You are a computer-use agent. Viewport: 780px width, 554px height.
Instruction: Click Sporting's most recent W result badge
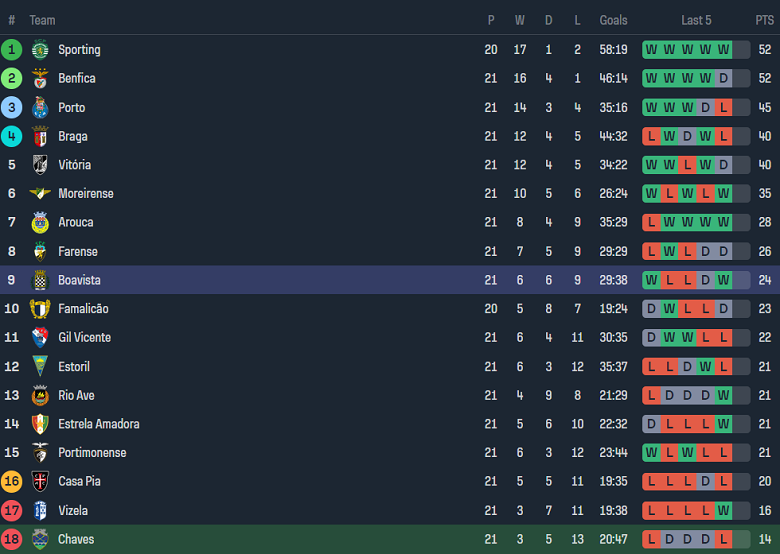[x=723, y=49]
